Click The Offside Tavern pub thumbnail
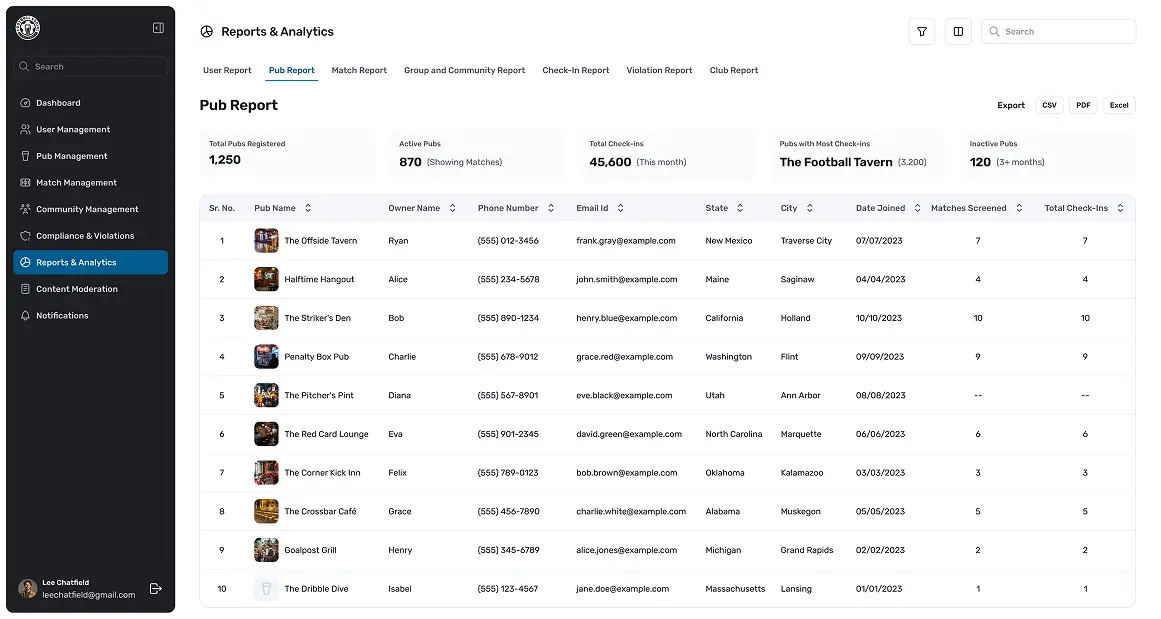 (266, 241)
